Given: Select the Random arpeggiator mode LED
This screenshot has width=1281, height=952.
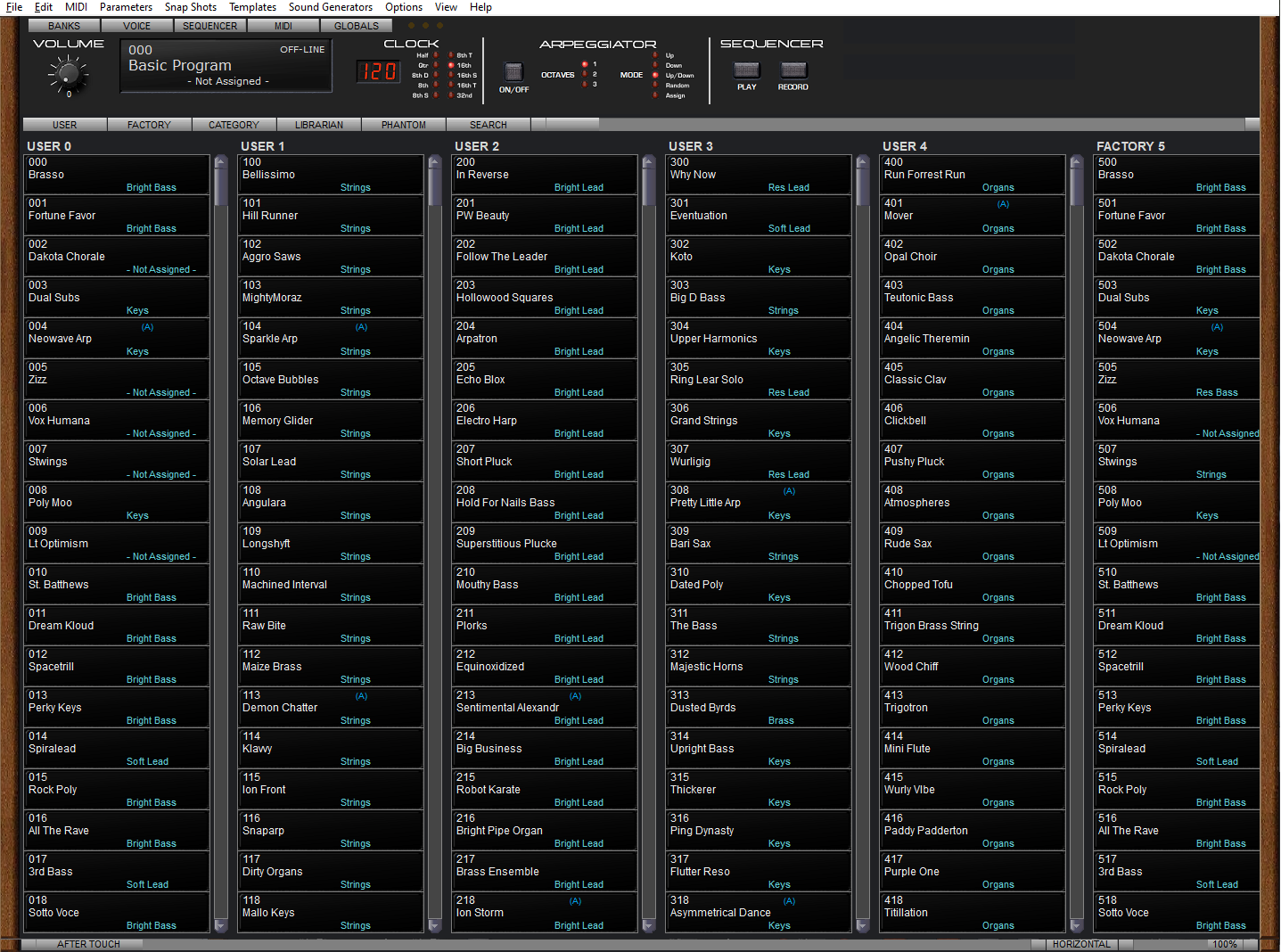Looking at the screenshot, I should coord(655,86).
